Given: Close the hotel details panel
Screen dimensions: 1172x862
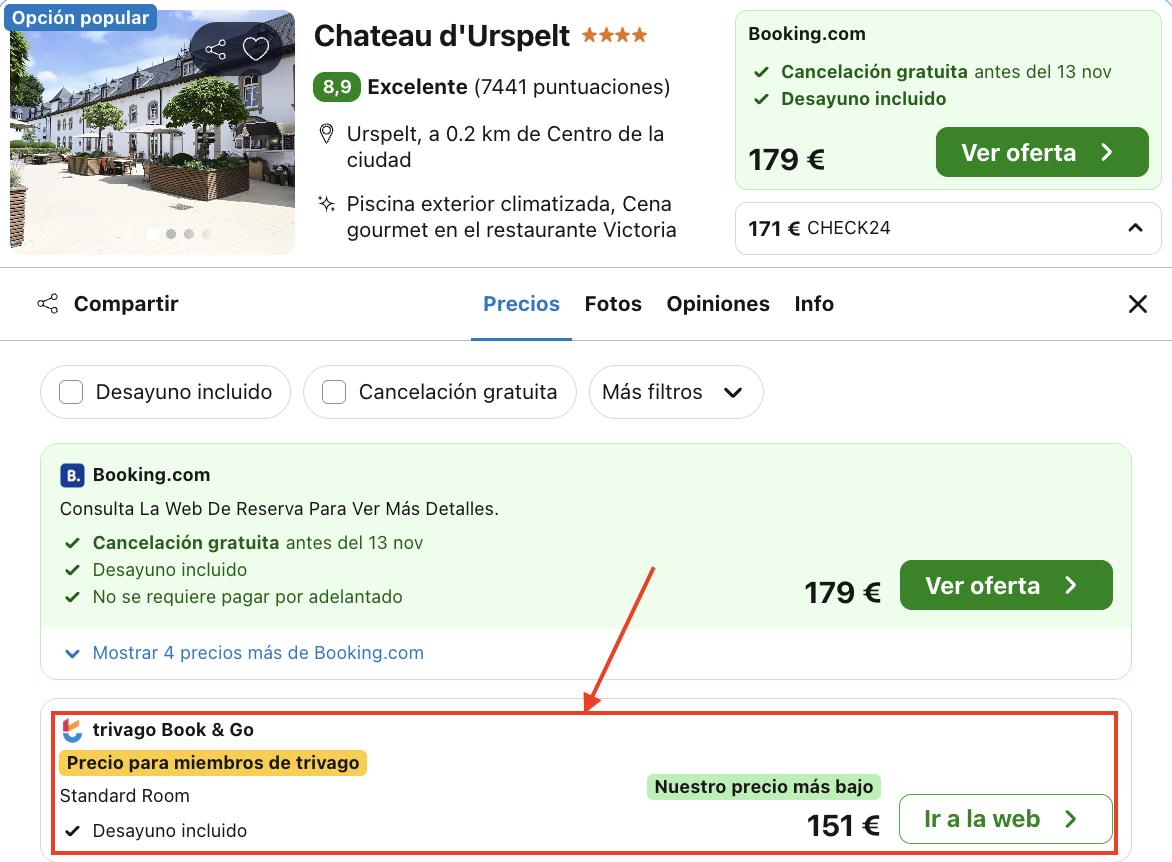Looking at the screenshot, I should tap(1138, 304).
